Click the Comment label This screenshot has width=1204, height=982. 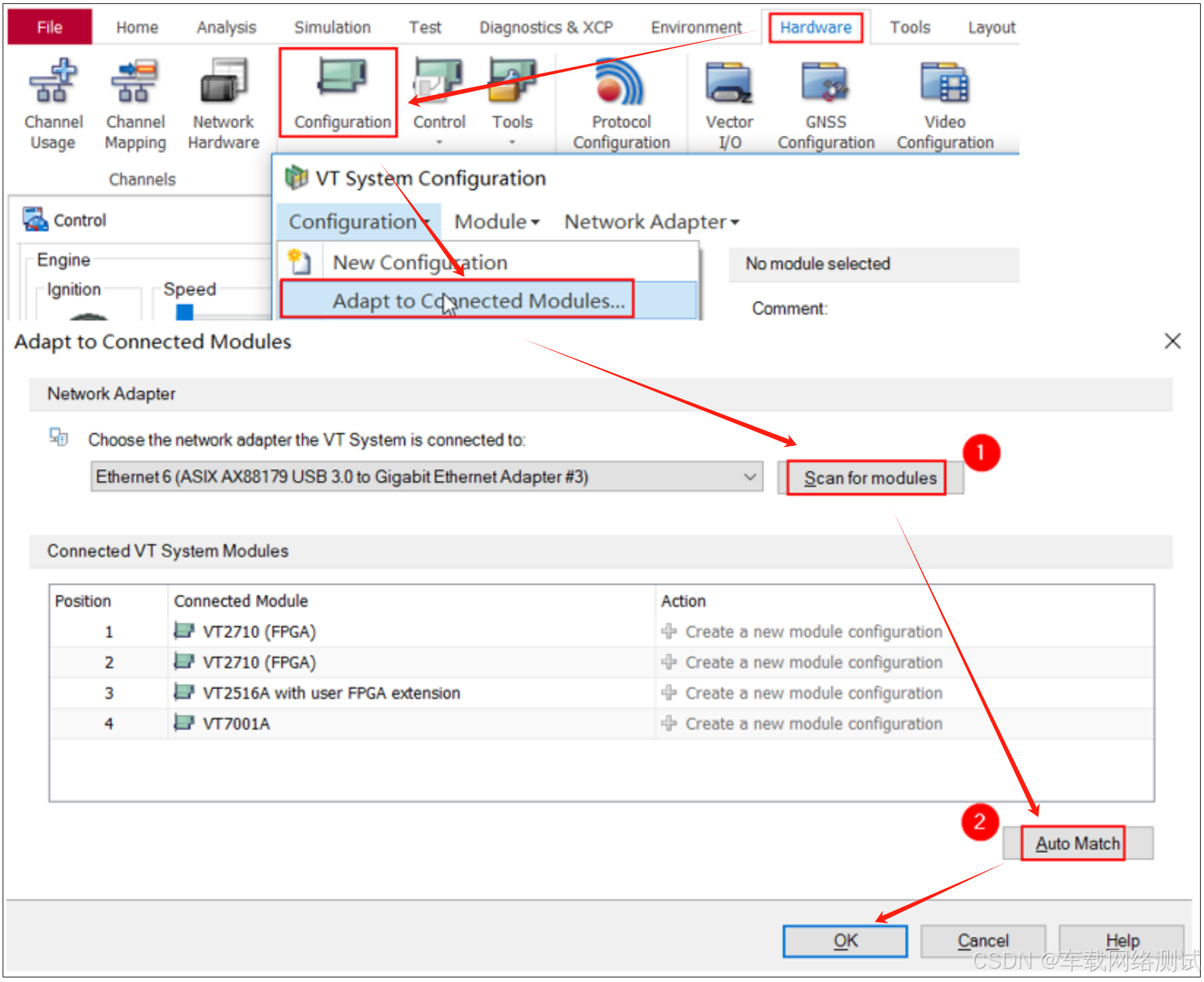(x=789, y=308)
